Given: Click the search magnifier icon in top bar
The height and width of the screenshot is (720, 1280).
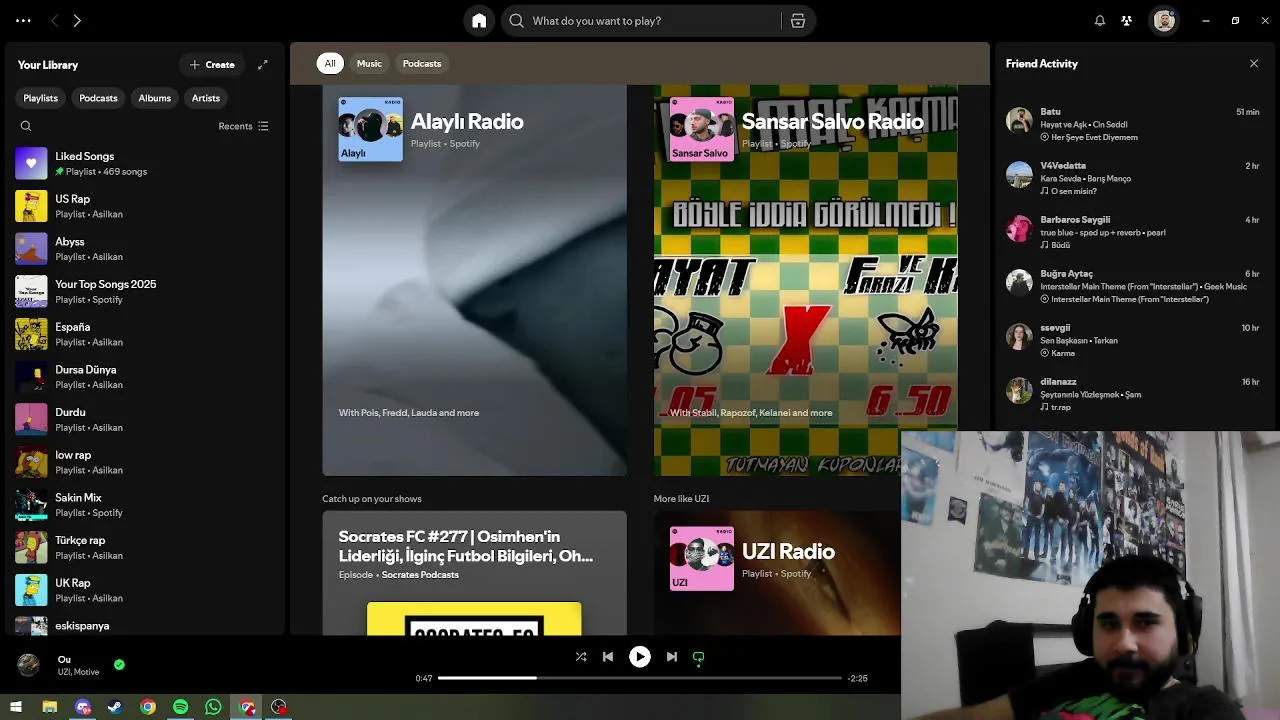Looking at the screenshot, I should pyautogui.click(x=517, y=21).
